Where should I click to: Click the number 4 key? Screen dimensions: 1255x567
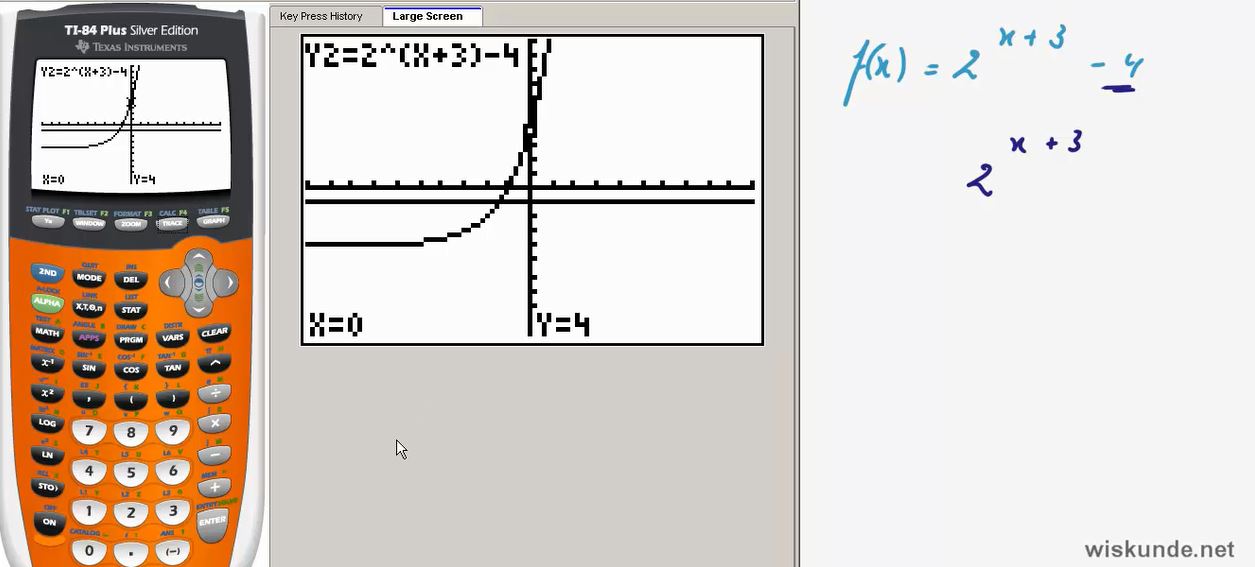[x=89, y=471]
